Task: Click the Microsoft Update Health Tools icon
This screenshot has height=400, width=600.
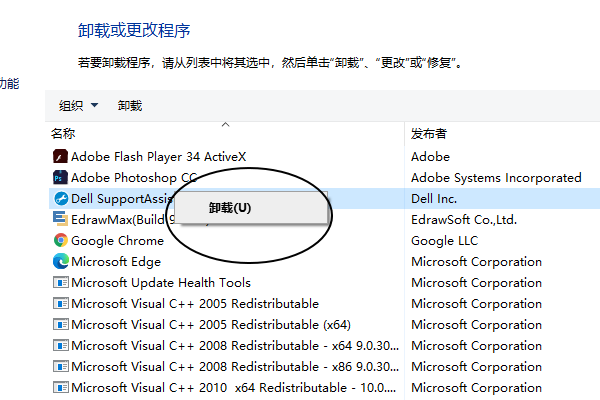Action: (60, 283)
